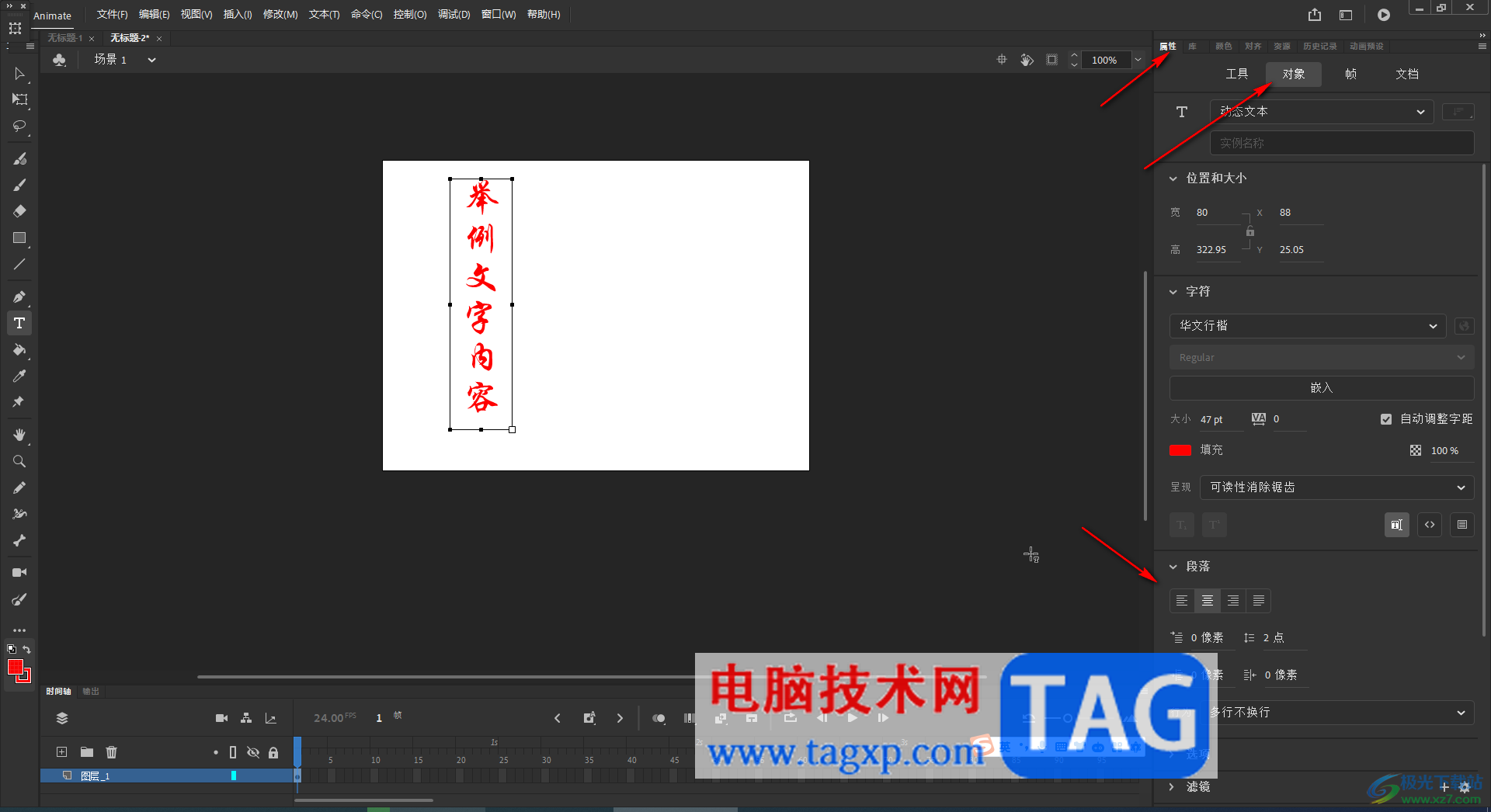Screen dimensions: 1491x812
Task: Click the rotate stage hand icon
Action: coord(1027,60)
